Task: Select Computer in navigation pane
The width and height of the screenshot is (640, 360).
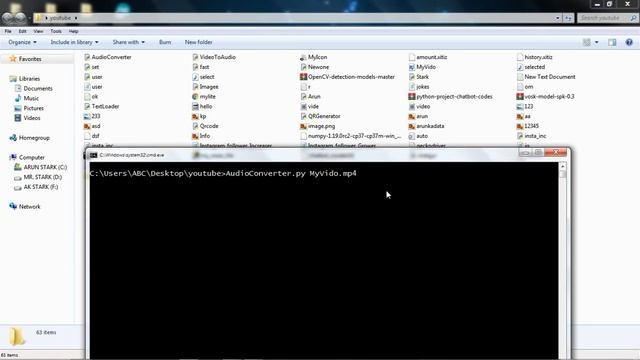Action: tap(32, 157)
